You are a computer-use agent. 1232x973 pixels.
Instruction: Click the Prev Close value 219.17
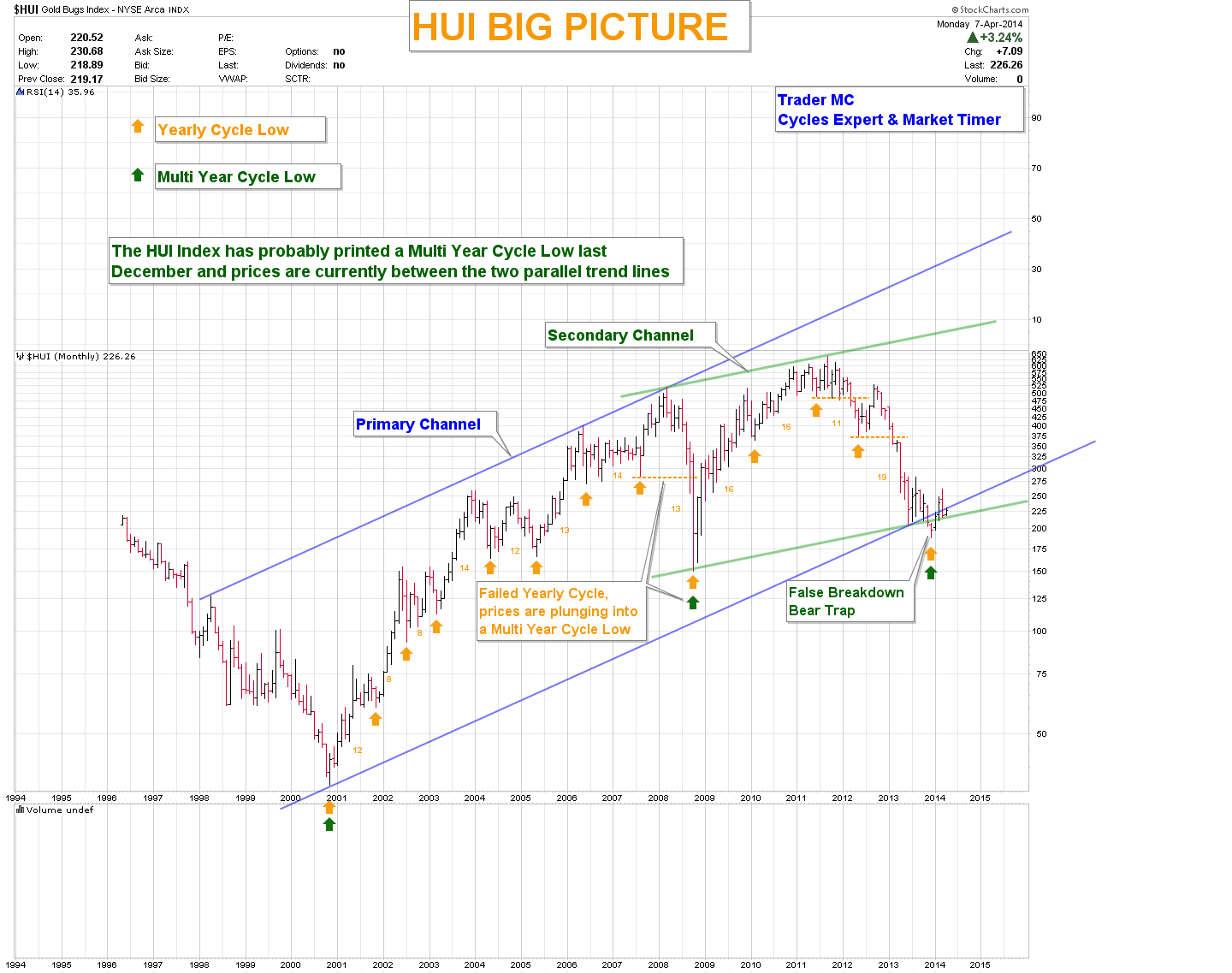point(86,79)
